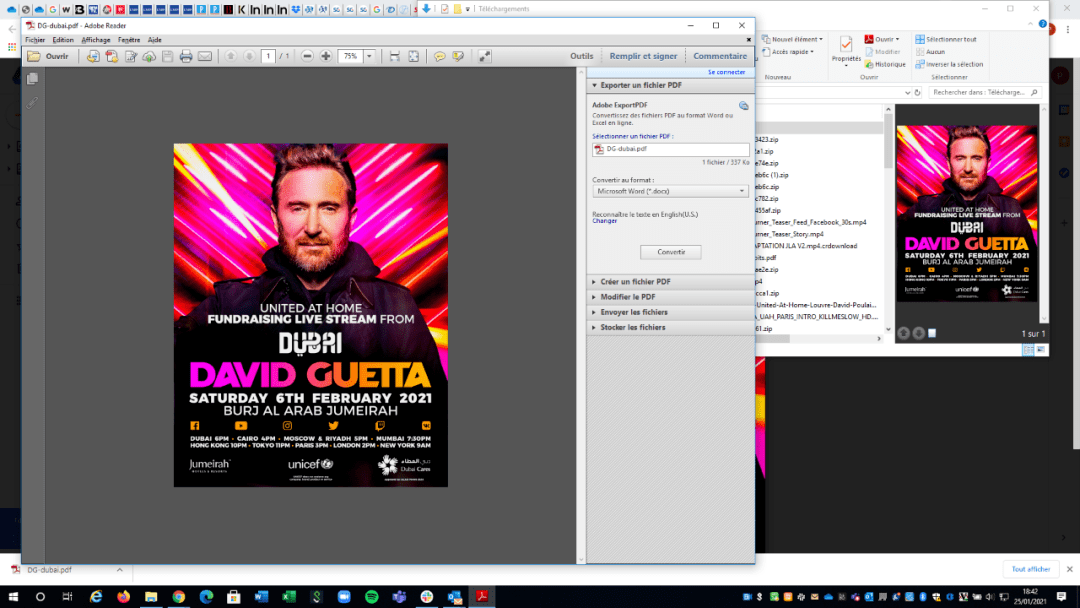Open the Microsoft Word format dropdown
The height and width of the screenshot is (608, 1080).
(670, 191)
